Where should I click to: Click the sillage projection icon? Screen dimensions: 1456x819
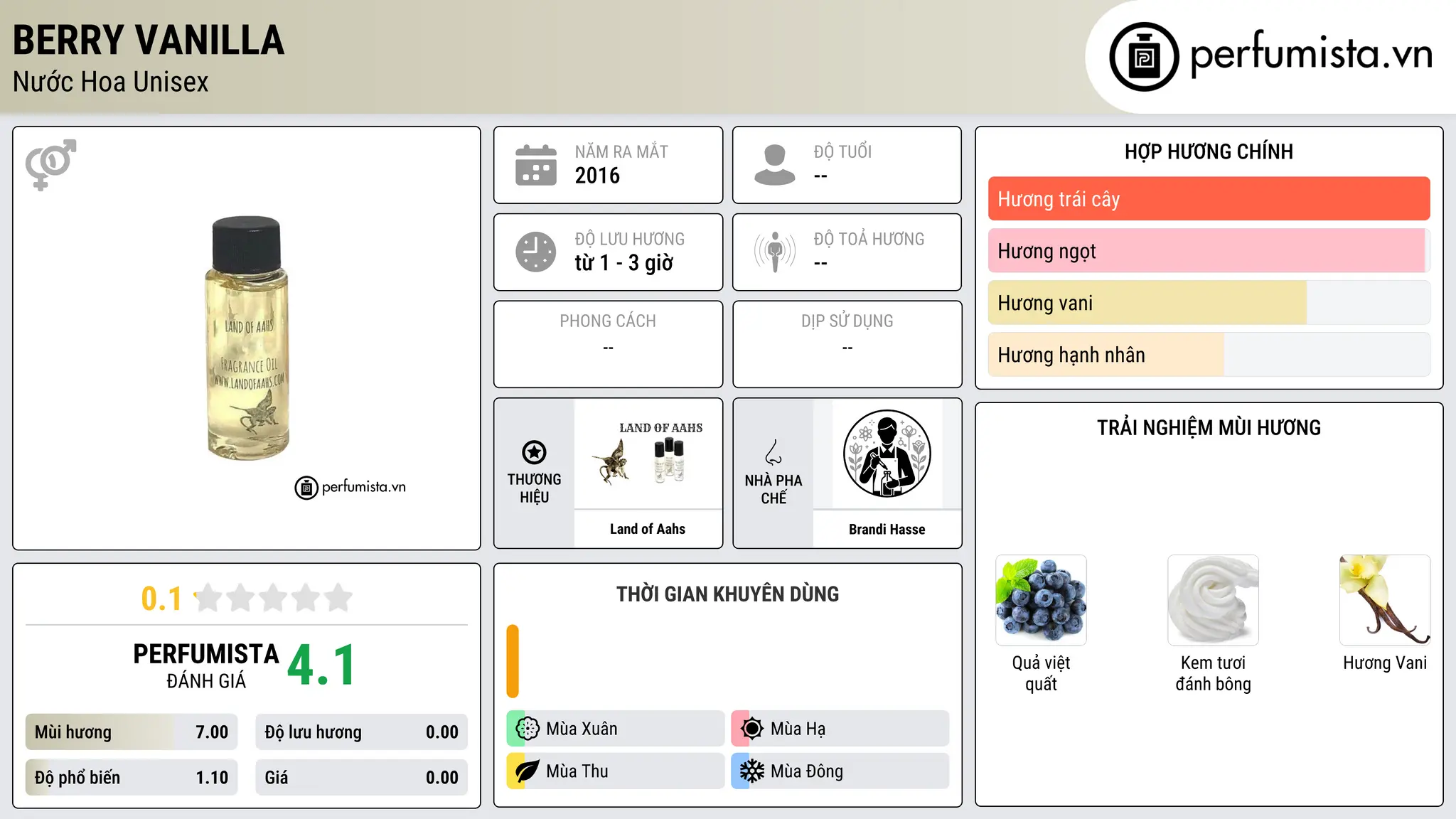[x=775, y=252]
